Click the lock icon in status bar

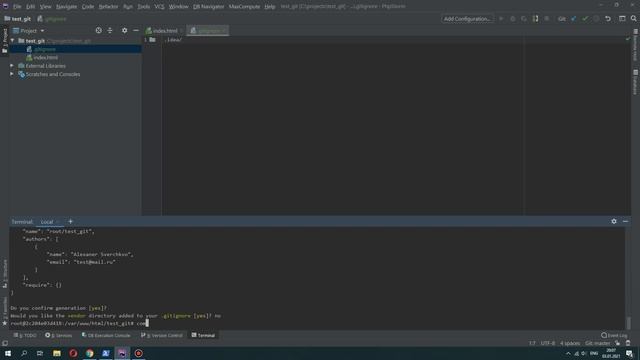point(618,343)
